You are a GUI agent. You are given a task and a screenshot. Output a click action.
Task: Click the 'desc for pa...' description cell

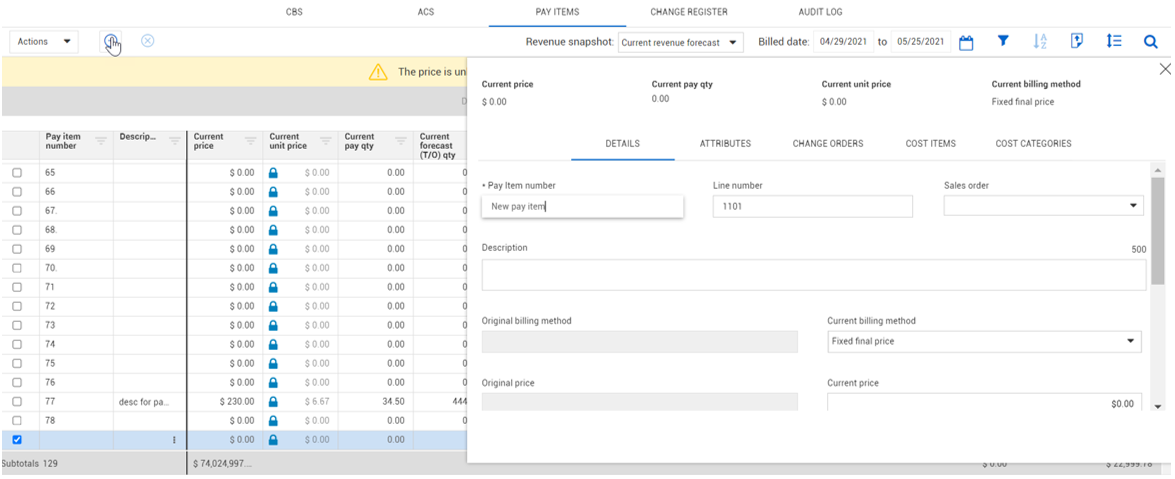[x=149, y=401]
